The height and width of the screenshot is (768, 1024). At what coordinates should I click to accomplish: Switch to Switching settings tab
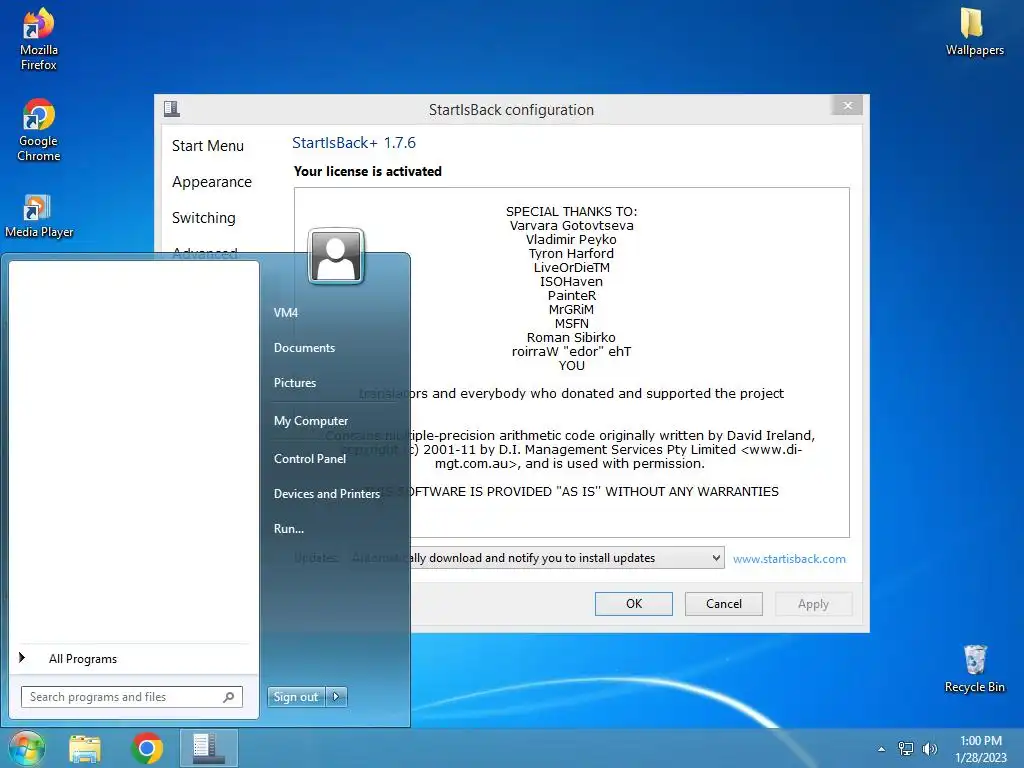click(204, 217)
